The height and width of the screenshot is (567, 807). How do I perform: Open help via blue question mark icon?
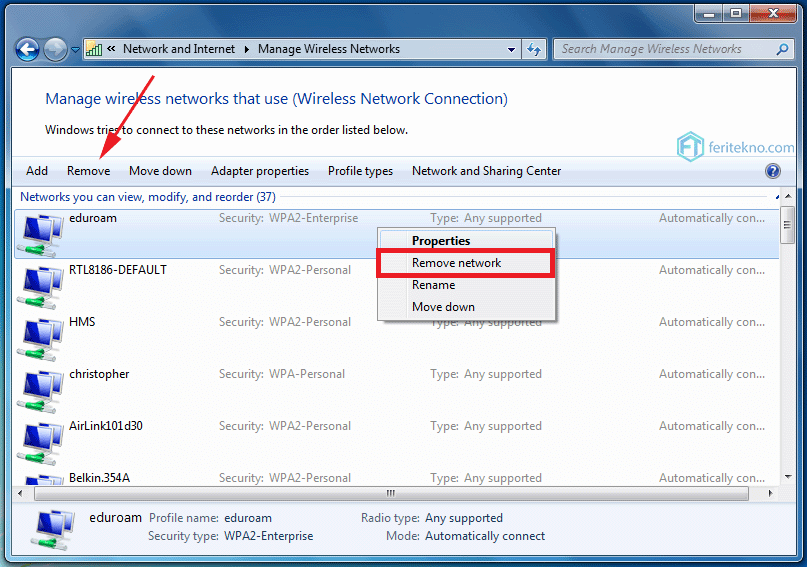773,171
